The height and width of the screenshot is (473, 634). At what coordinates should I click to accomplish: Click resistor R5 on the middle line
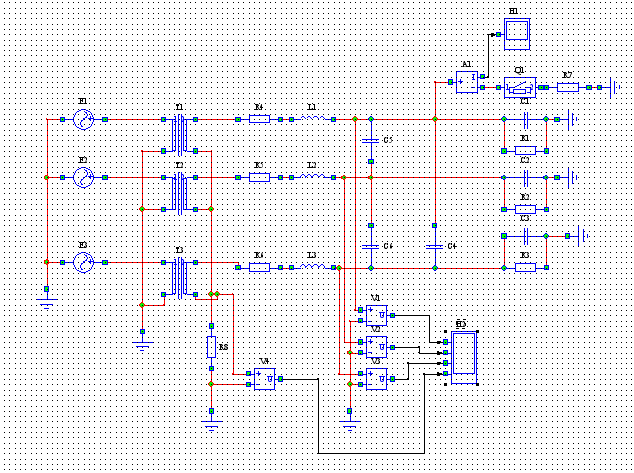point(260,177)
